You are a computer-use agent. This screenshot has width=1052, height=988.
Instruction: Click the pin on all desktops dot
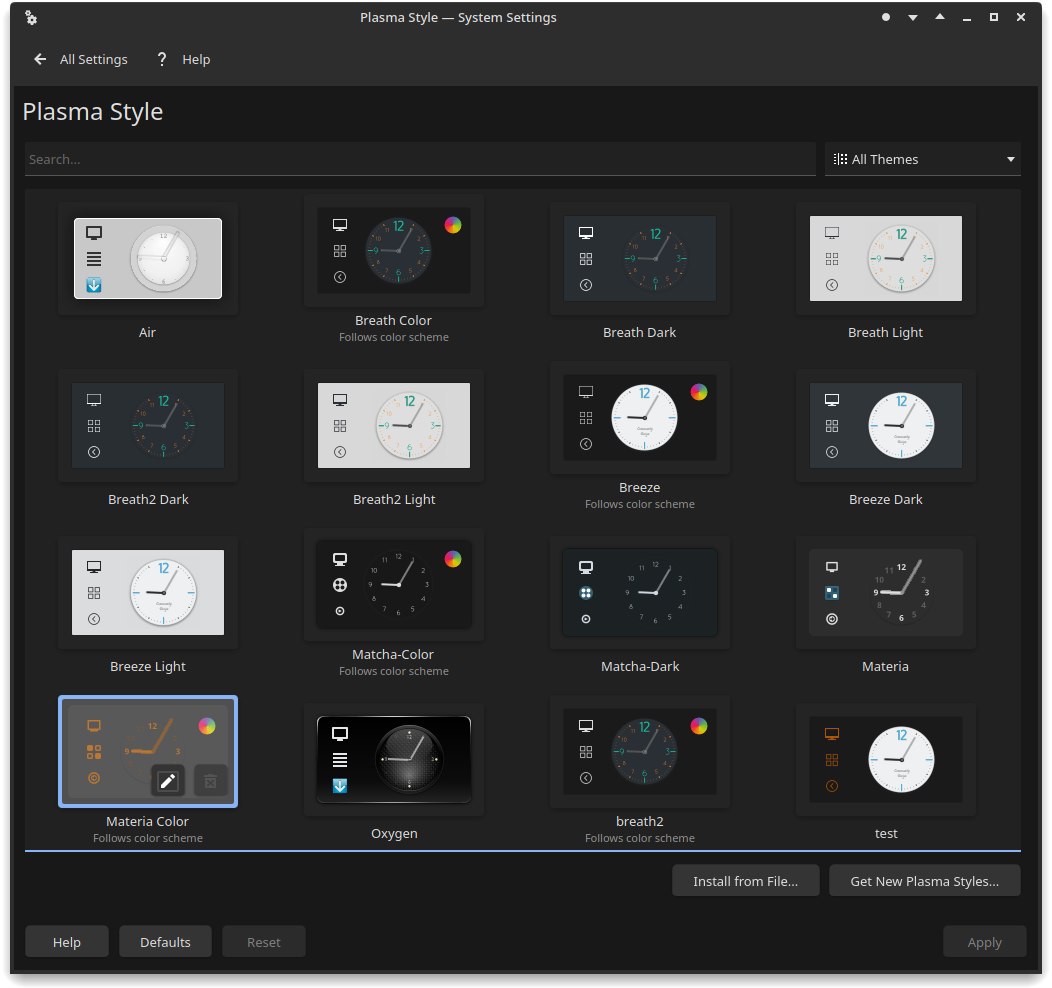click(x=886, y=17)
